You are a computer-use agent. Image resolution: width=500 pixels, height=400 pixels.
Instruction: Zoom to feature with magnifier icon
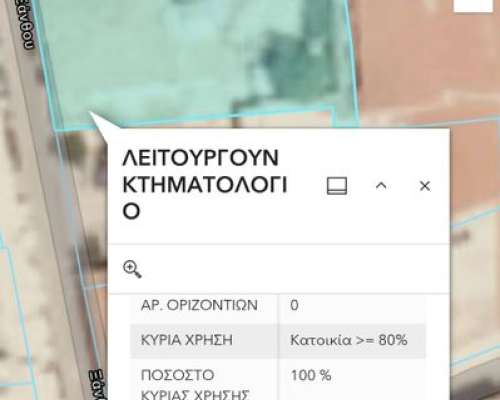(132, 269)
